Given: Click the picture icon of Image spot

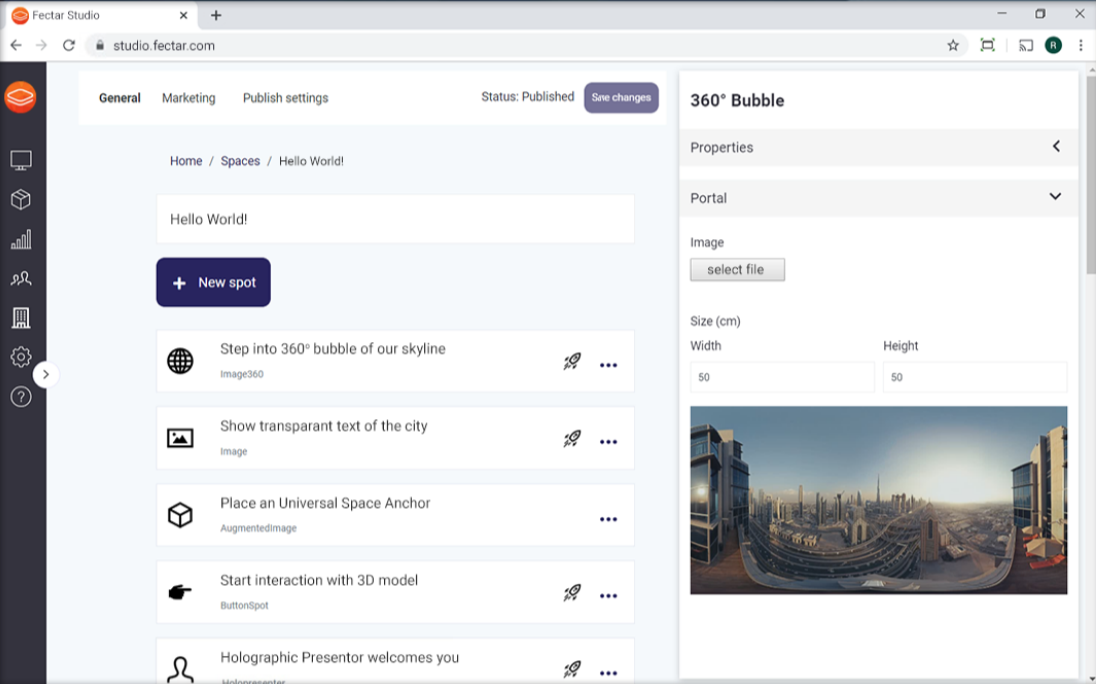Looking at the screenshot, I should pos(180,438).
